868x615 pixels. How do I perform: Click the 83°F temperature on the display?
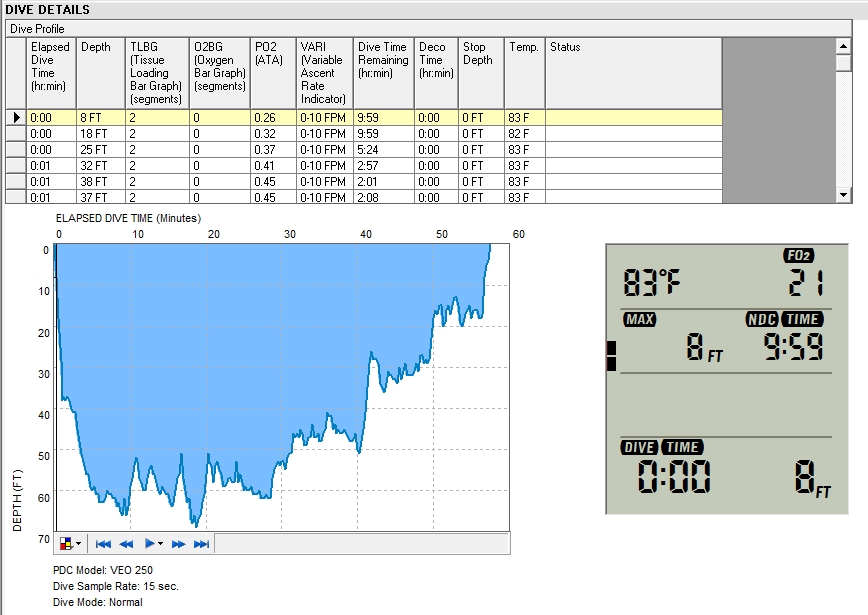point(652,282)
